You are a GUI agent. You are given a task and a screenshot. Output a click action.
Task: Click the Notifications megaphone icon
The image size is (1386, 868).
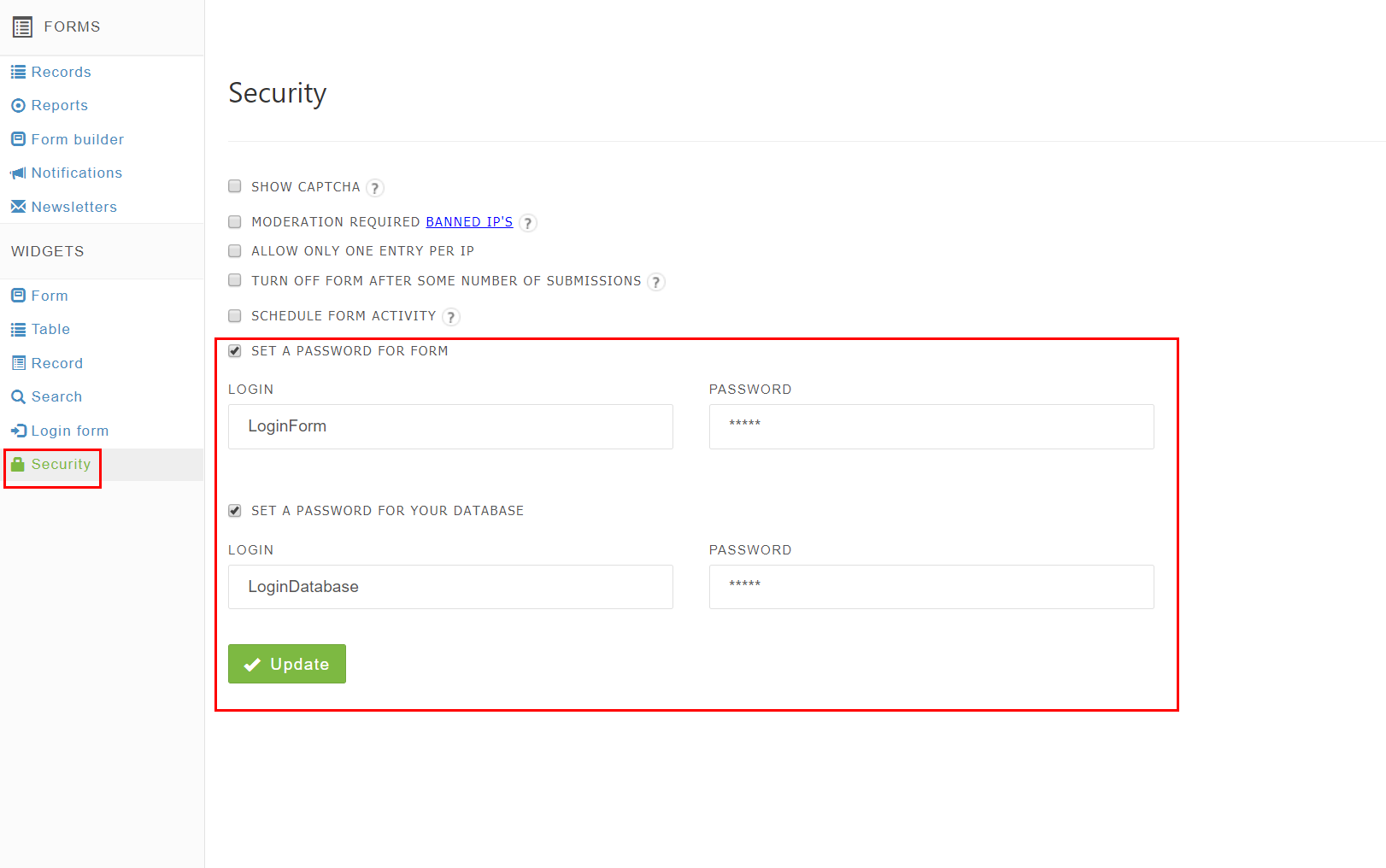coord(18,173)
